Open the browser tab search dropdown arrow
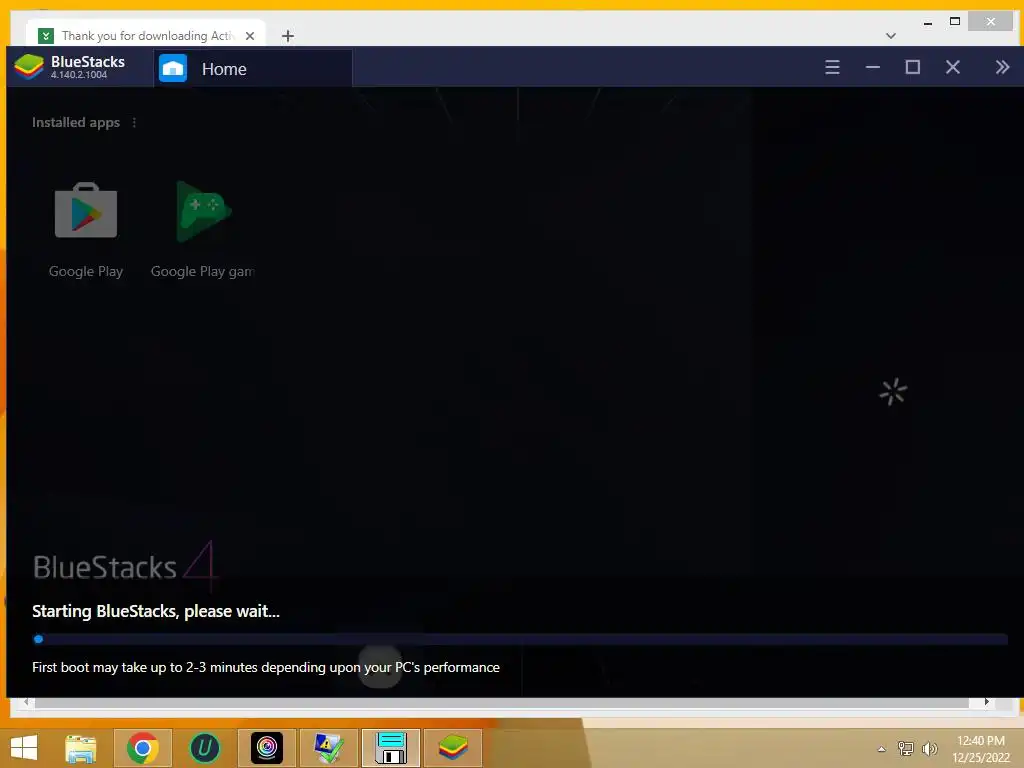Screen dimensions: 1024x768 point(891,36)
